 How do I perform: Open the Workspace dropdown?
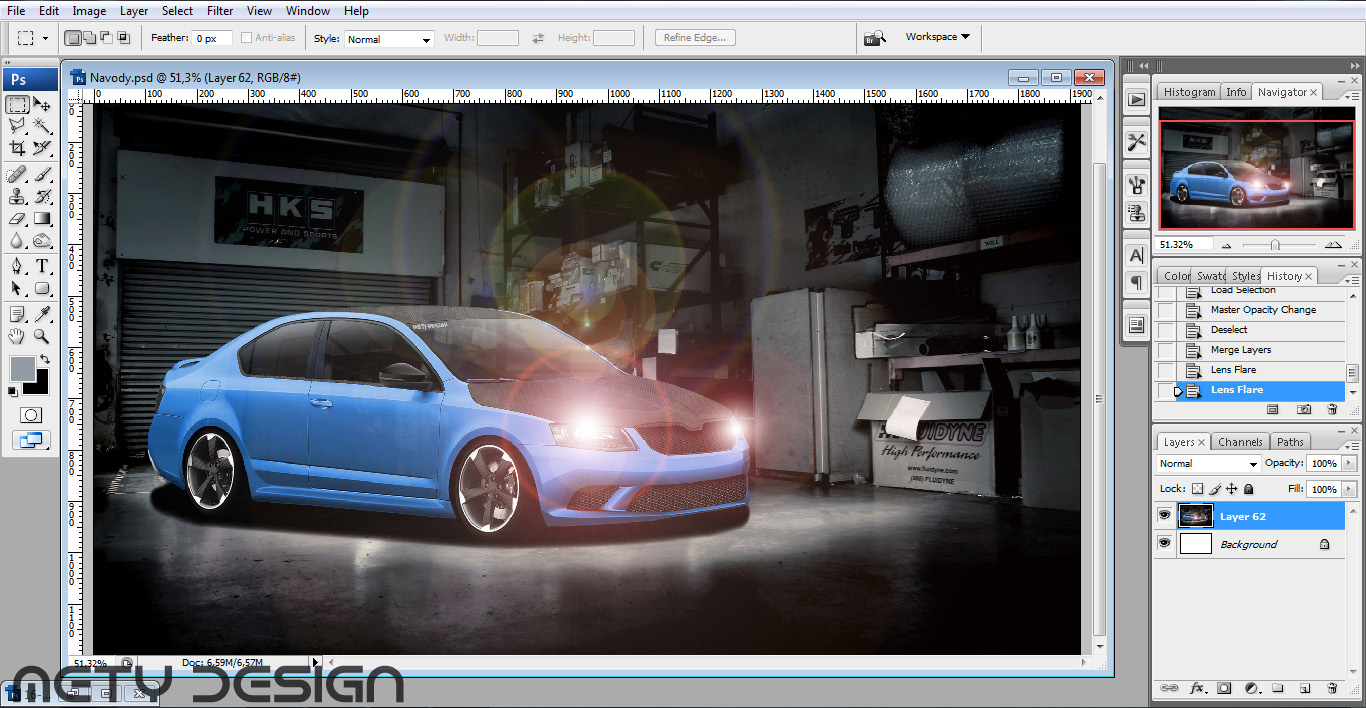click(x=937, y=37)
